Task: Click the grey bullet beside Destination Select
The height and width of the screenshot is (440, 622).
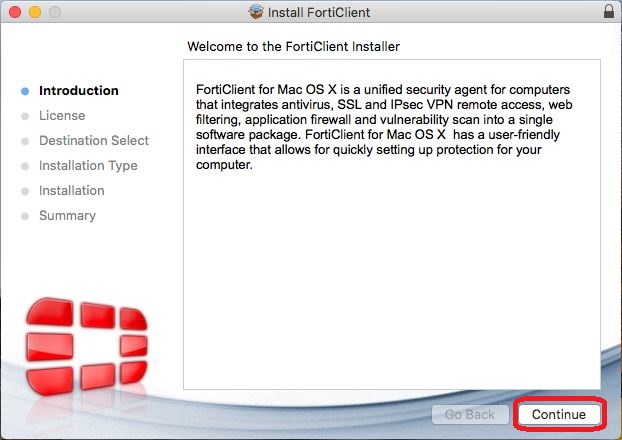Action: coord(25,141)
